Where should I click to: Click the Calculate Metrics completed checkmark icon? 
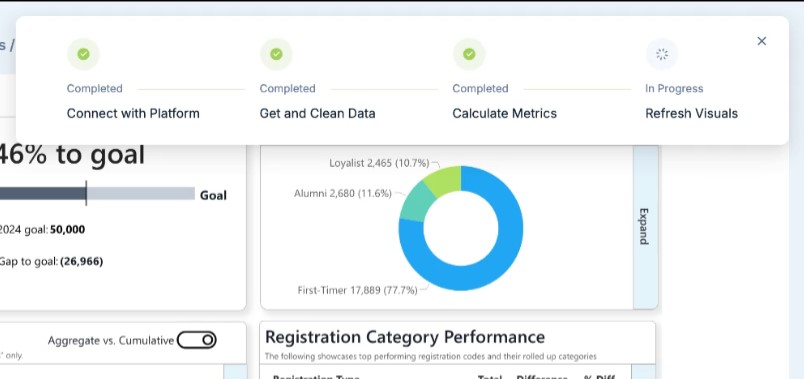pyautogui.click(x=469, y=54)
